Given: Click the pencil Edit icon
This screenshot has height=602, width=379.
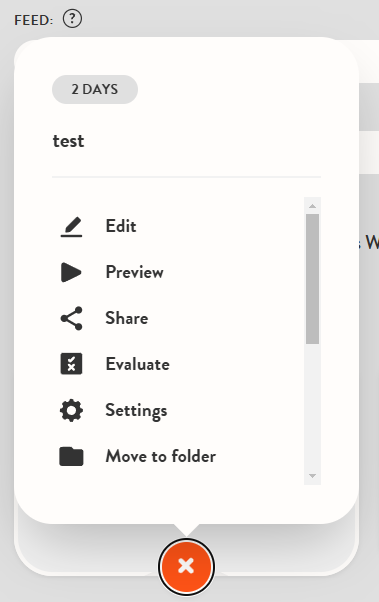Looking at the screenshot, I should 71,227.
